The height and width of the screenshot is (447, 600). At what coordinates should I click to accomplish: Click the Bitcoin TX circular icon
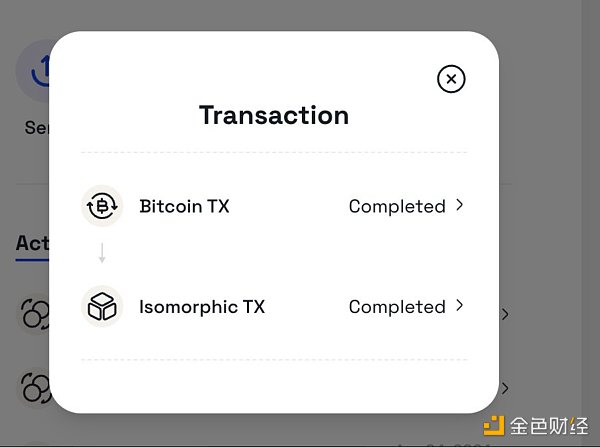[101, 206]
